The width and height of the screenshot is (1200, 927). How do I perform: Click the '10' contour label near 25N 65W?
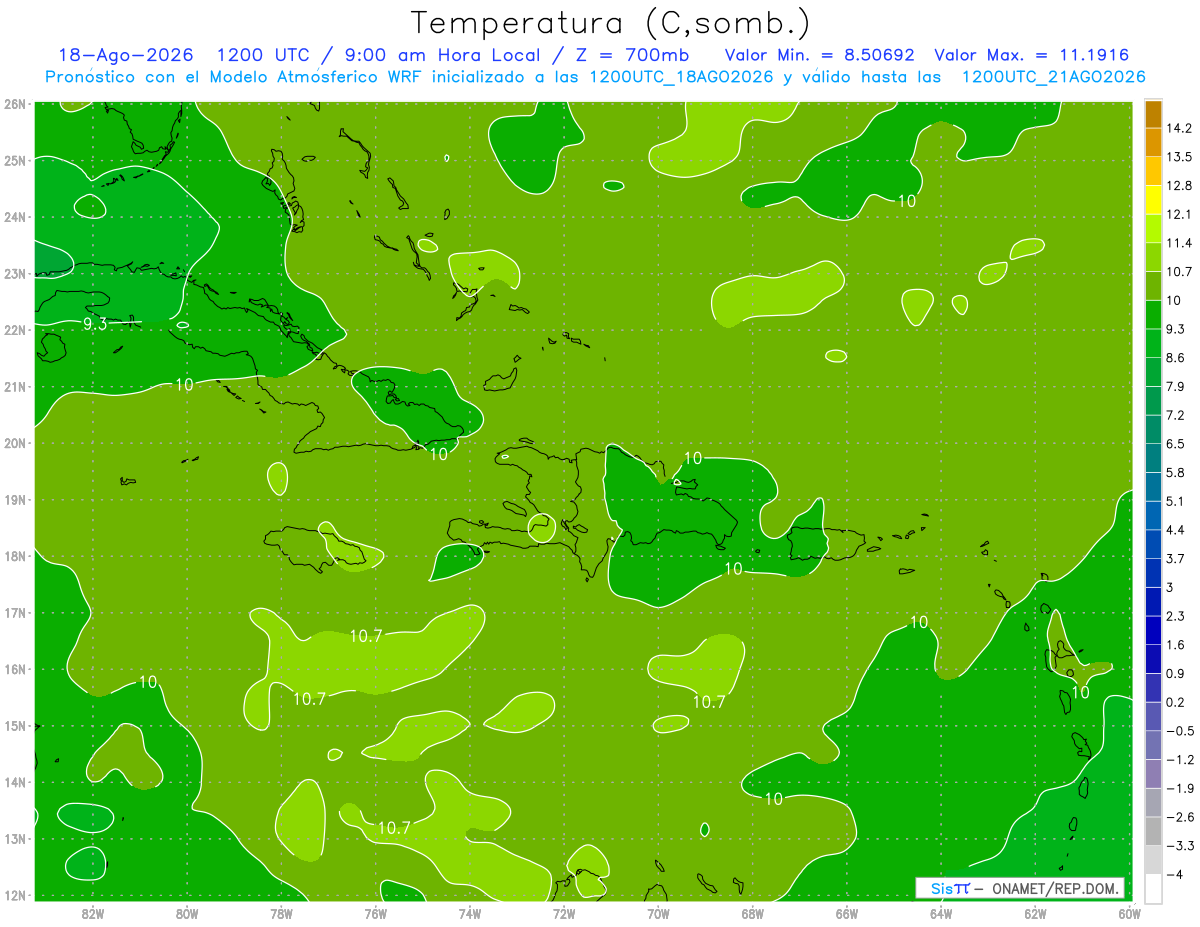pos(906,201)
